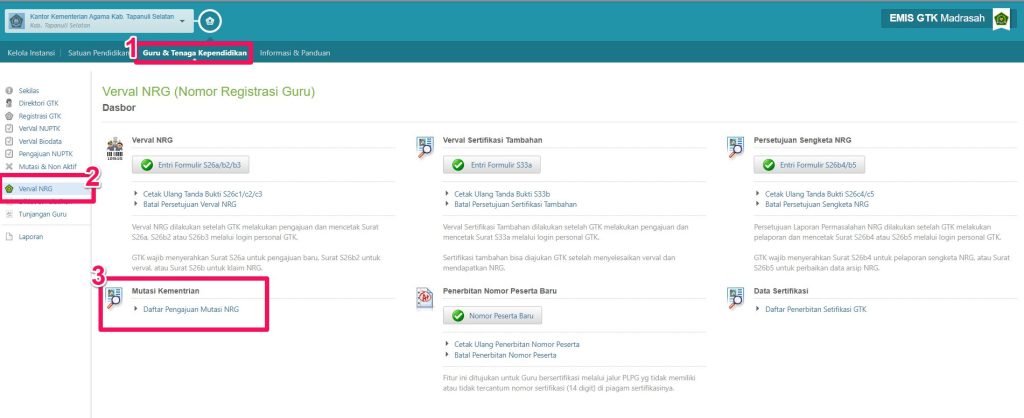Click the circular home icon in header
Image resolution: width=1024 pixels, height=418 pixels.
click(208, 20)
